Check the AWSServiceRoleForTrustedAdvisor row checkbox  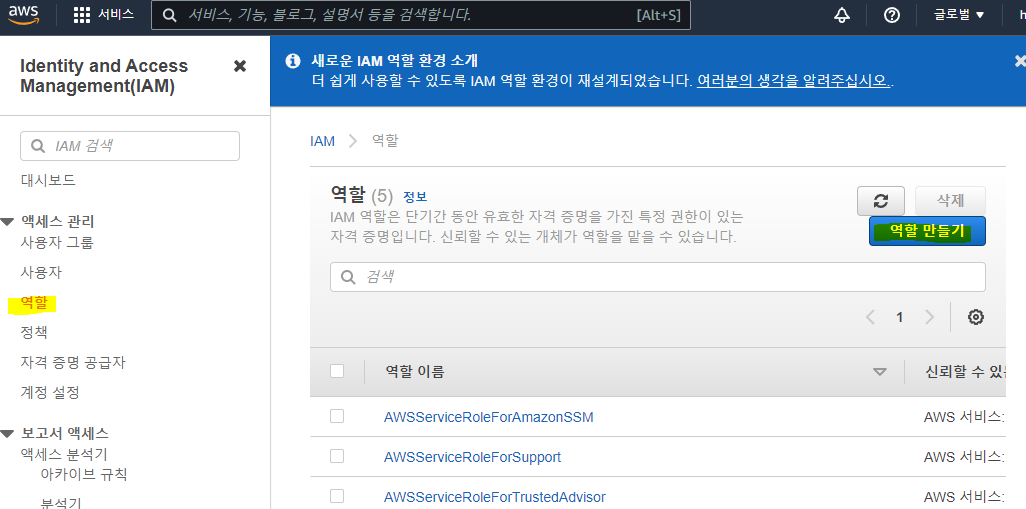pos(337,496)
